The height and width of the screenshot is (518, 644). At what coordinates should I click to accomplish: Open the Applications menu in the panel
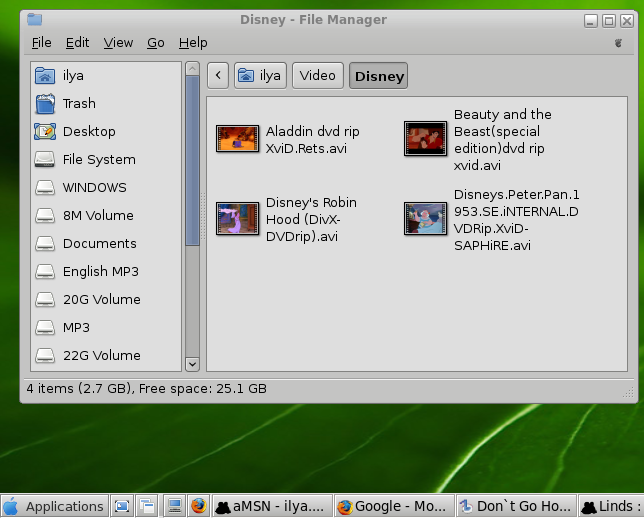55,506
